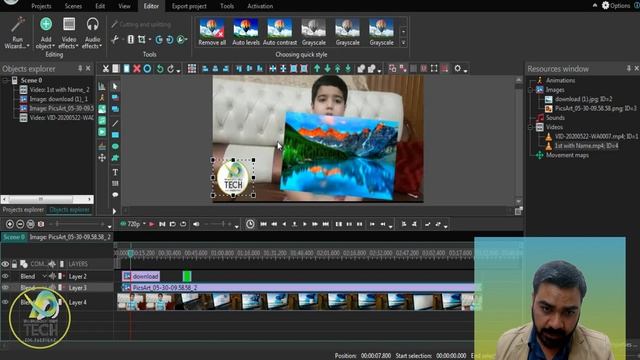Toggle visibility eye for Layer 2
The image size is (640, 360).
(x=5, y=276)
